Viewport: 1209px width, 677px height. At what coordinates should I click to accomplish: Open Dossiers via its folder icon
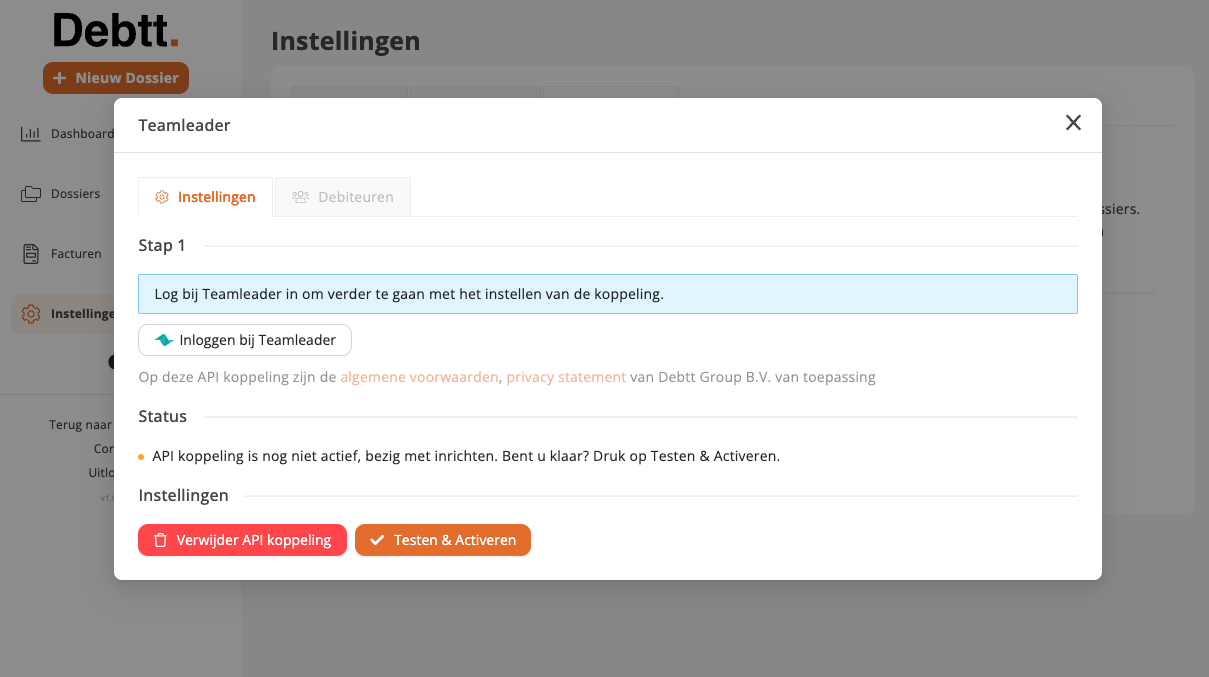tap(30, 194)
